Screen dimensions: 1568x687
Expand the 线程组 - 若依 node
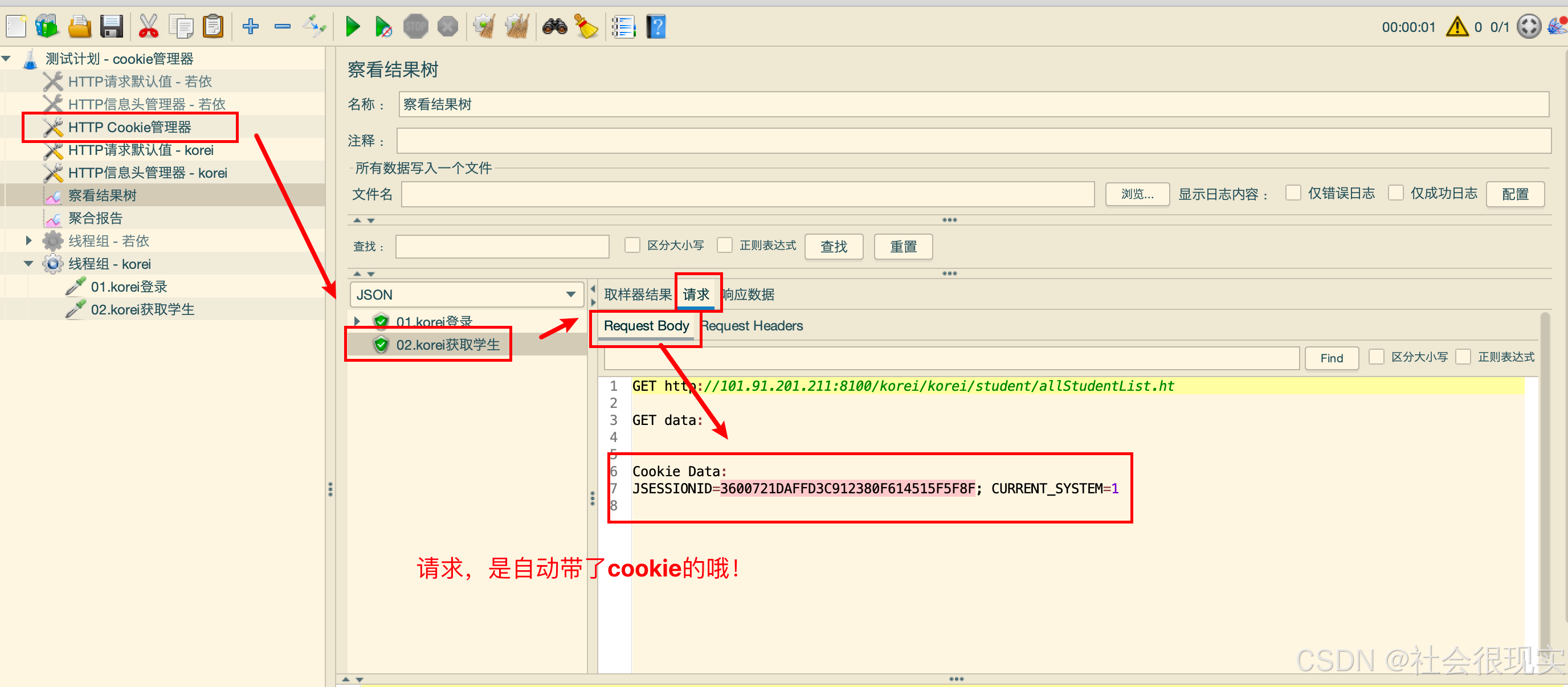(28, 241)
